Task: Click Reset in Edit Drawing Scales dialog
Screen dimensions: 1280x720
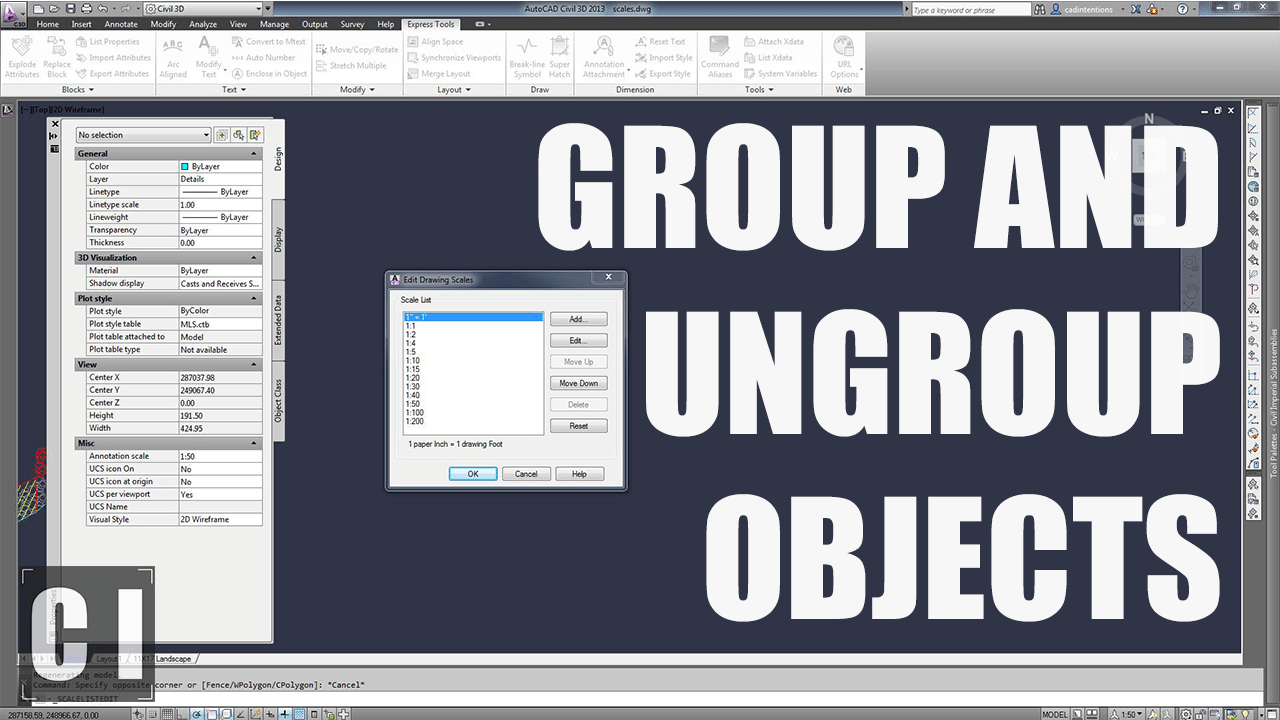Action: pos(578,426)
